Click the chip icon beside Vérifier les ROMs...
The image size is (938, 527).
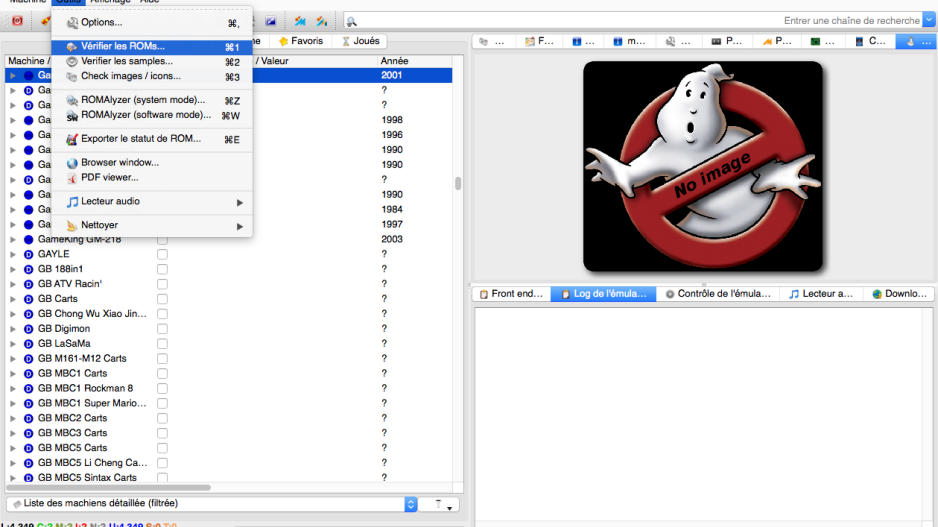click(72, 47)
